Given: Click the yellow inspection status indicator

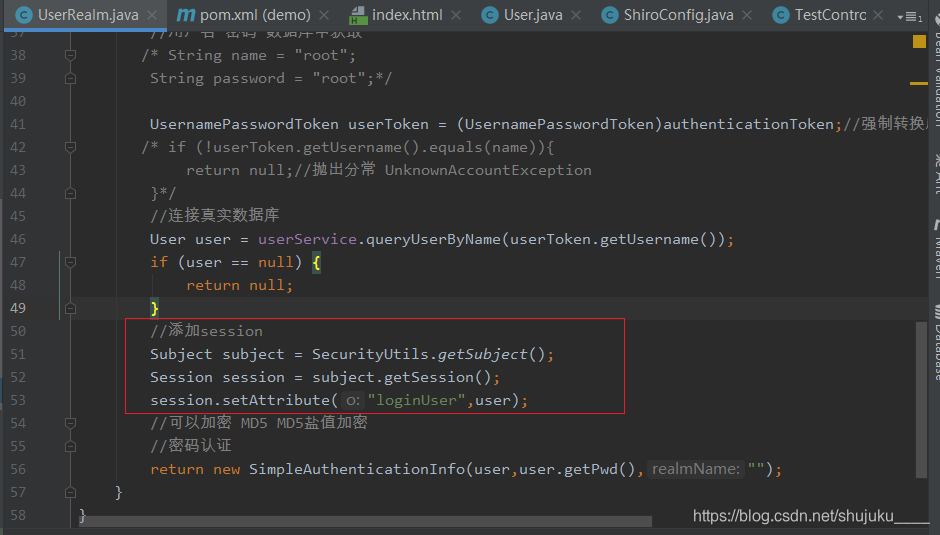Looking at the screenshot, I should point(919,41).
